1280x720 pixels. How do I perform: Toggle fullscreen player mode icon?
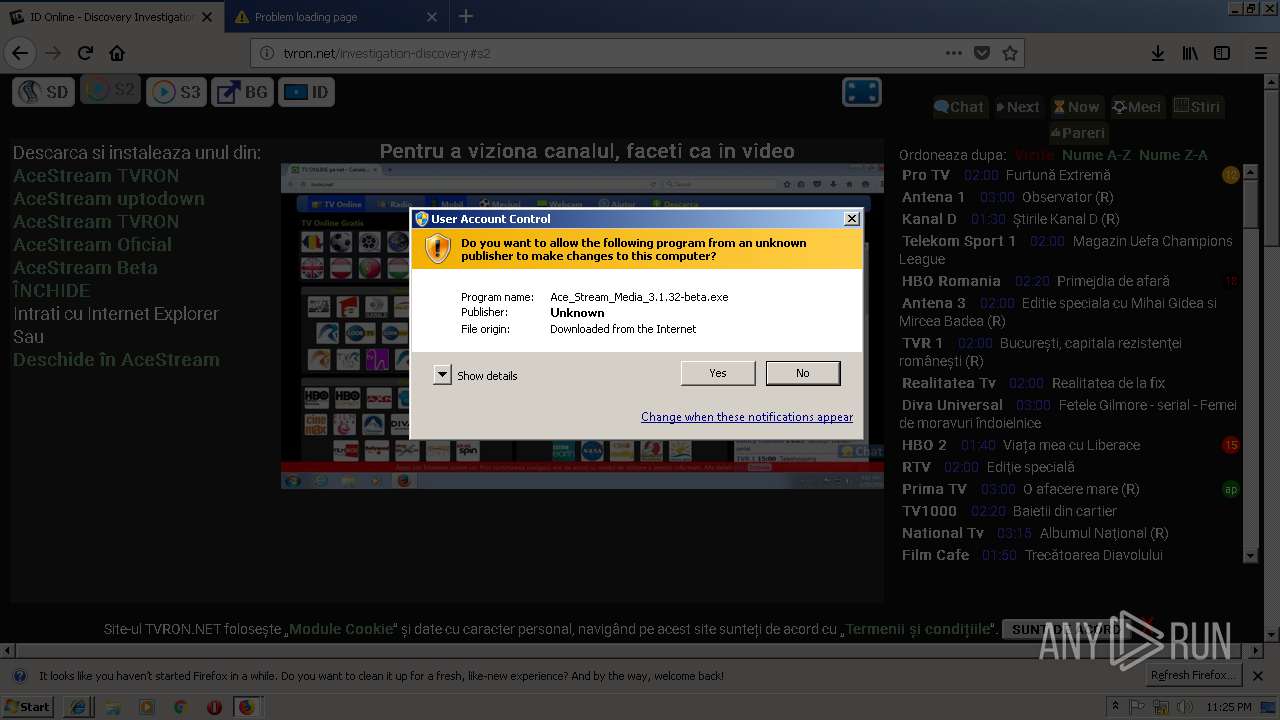[862, 92]
